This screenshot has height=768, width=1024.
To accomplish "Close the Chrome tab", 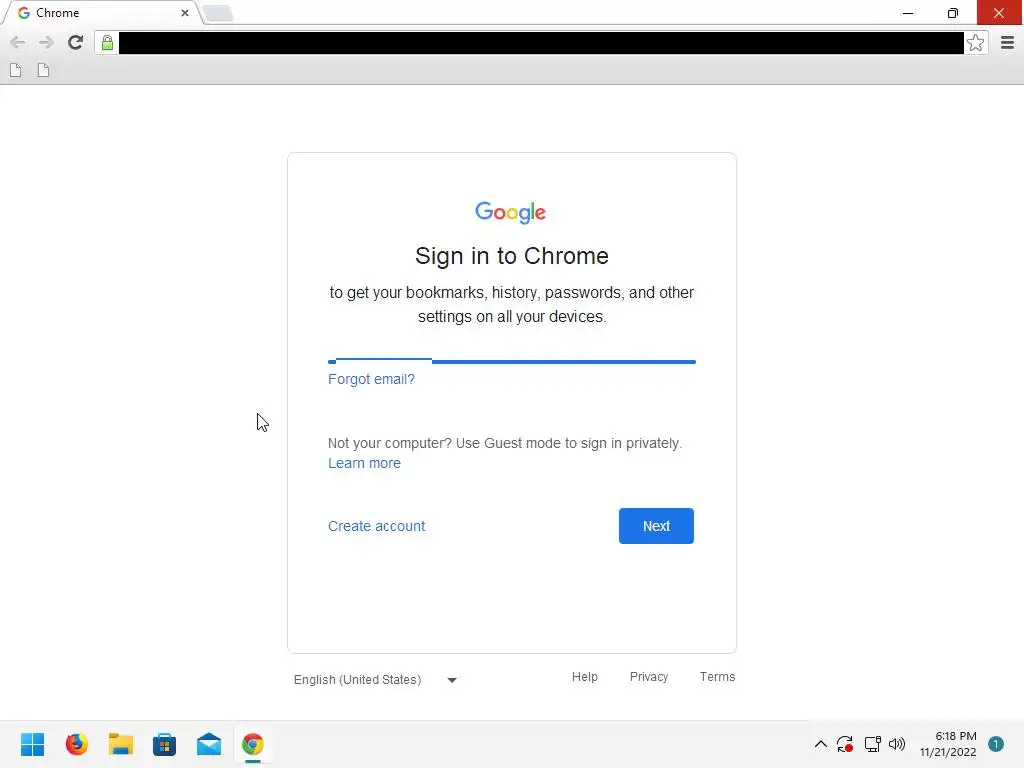I will tap(185, 13).
